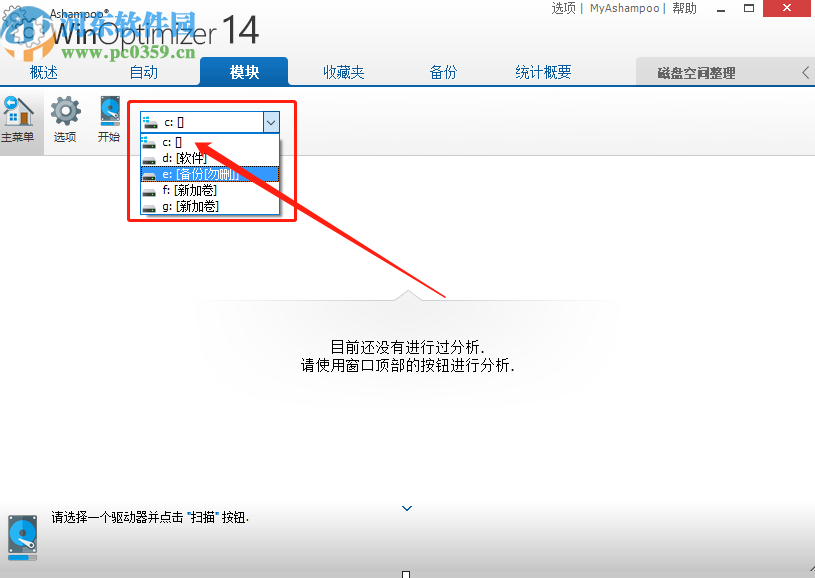Minimize the WinOptimizer window
The height and width of the screenshot is (578, 815).
click(x=720, y=9)
